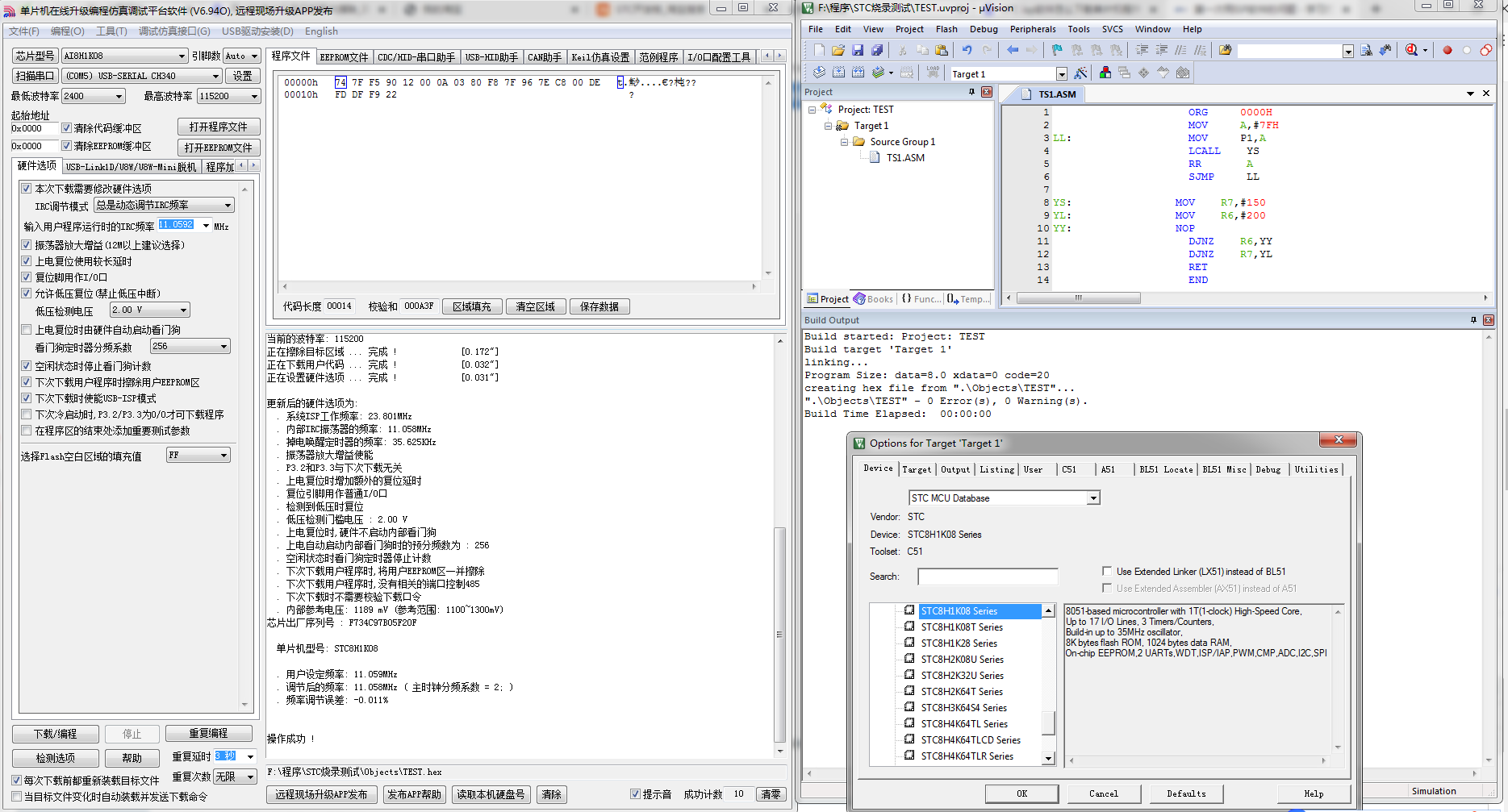Toggle the 提示音 checkbox

click(x=635, y=794)
